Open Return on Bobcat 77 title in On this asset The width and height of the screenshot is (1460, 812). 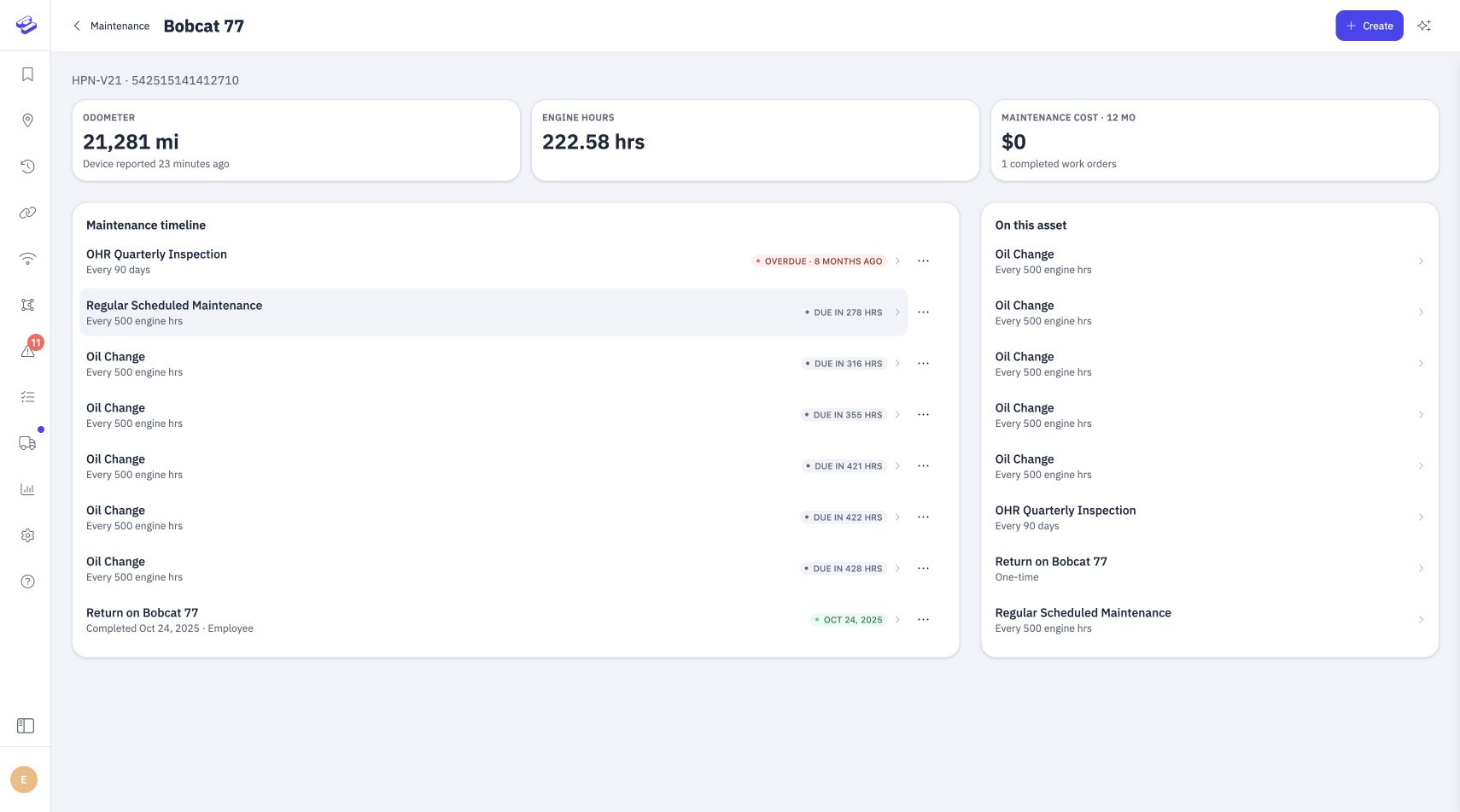coord(1051,562)
